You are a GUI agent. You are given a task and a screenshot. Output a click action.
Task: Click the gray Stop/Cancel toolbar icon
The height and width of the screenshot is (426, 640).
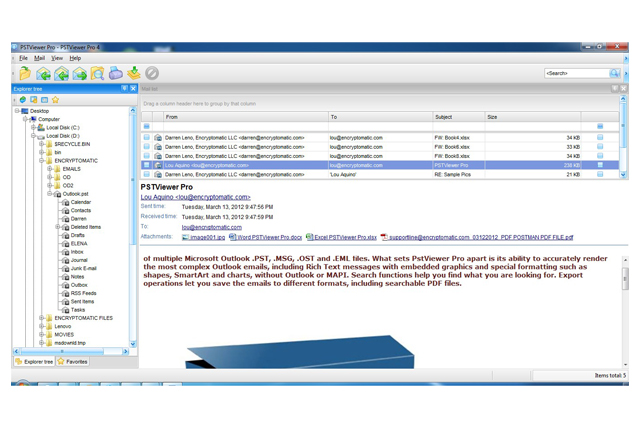tap(152, 73)
